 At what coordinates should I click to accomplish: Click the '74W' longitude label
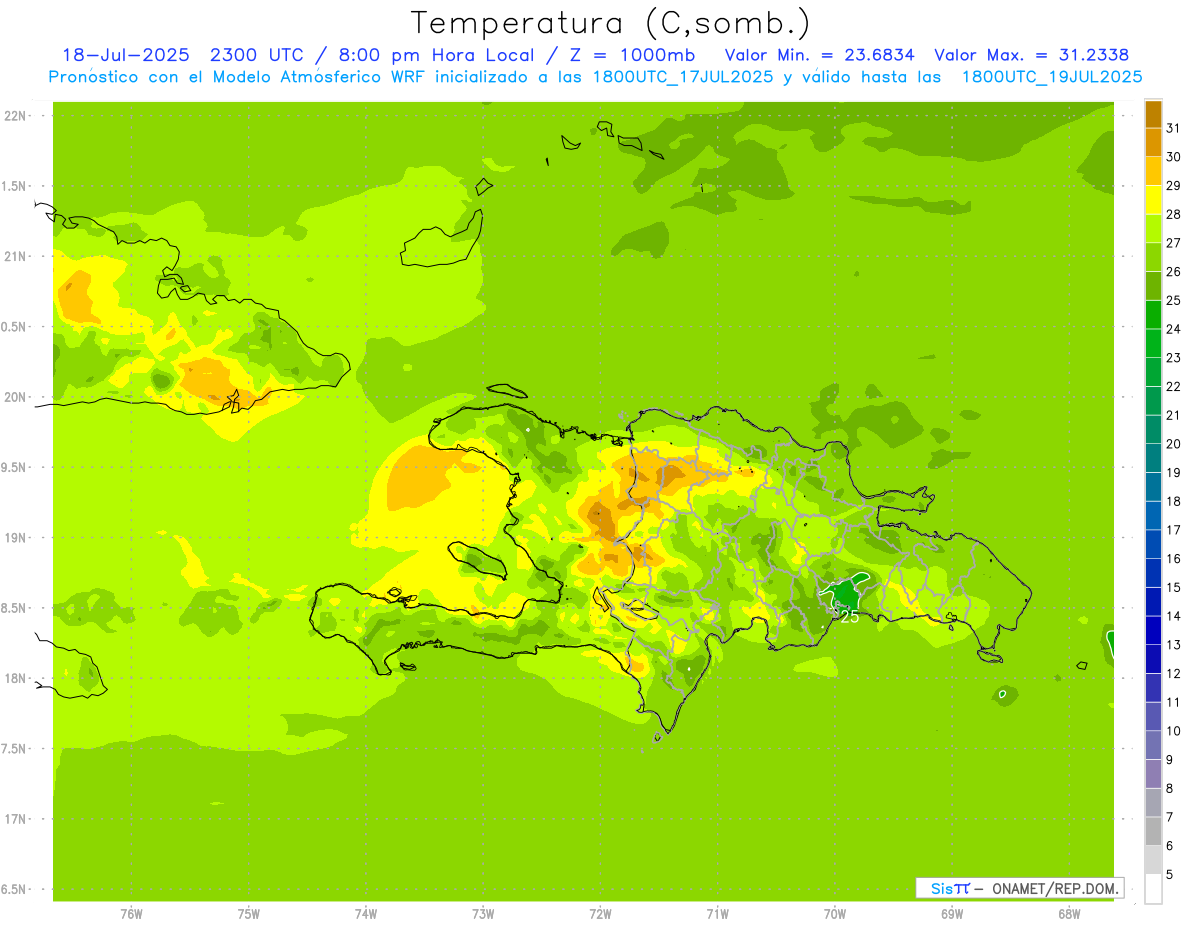tap(365, 914)
